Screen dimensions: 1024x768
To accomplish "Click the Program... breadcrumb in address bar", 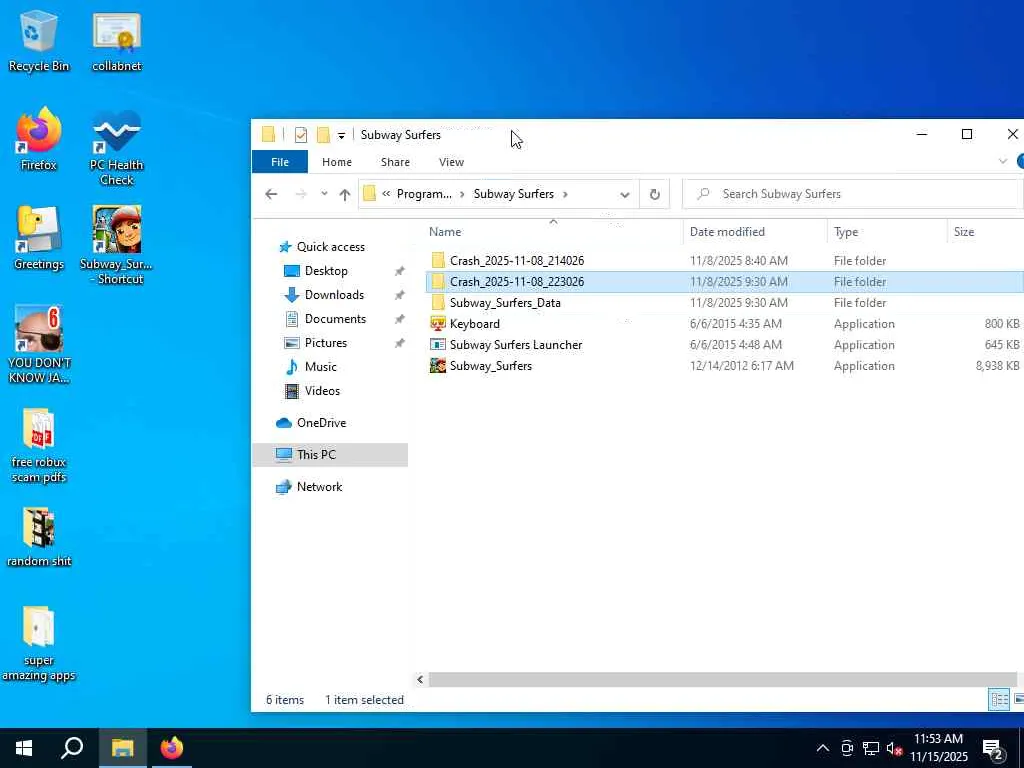I will 424,194.
